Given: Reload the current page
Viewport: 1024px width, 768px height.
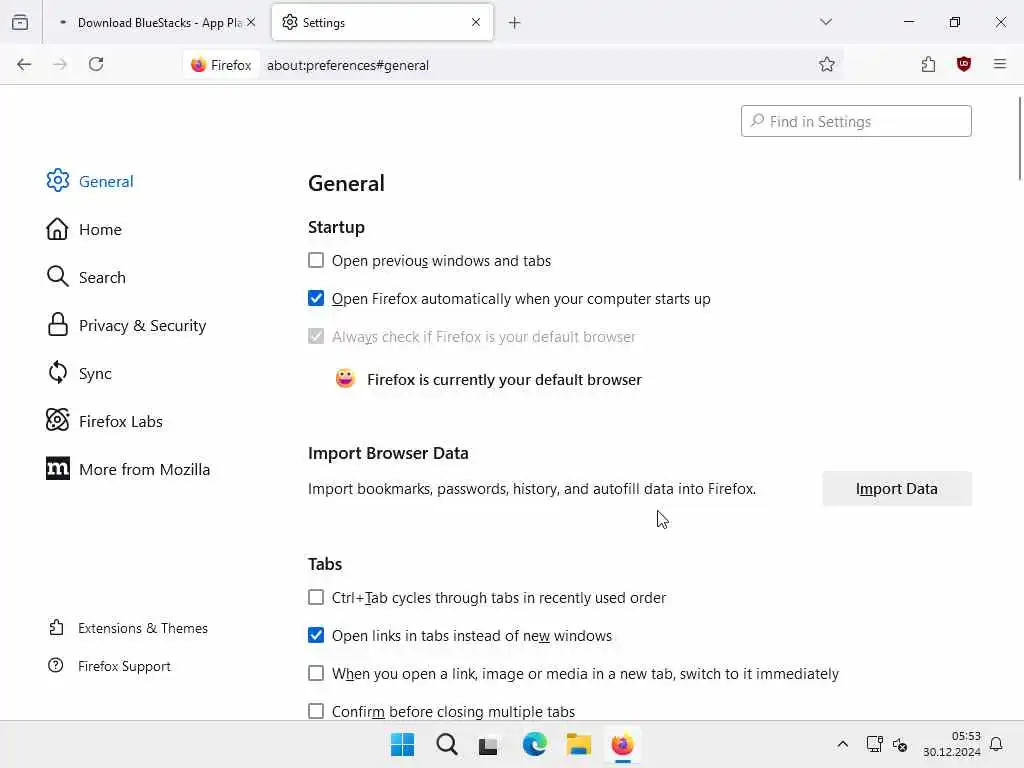Looking at the screenshot, I should click(96, 64).
